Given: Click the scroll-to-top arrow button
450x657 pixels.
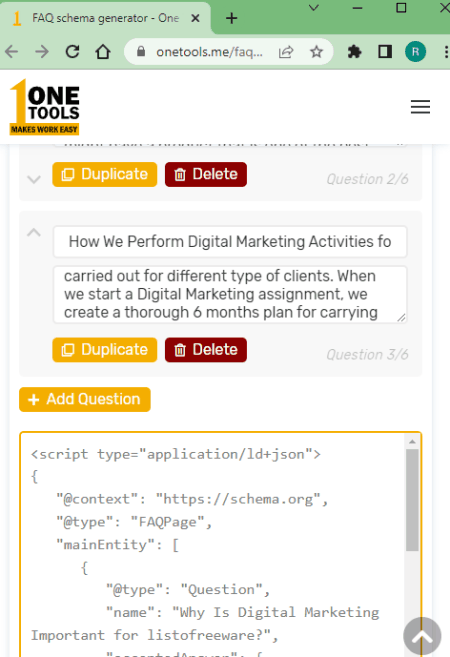Looking at the screenshot, I should pos(422,636).
